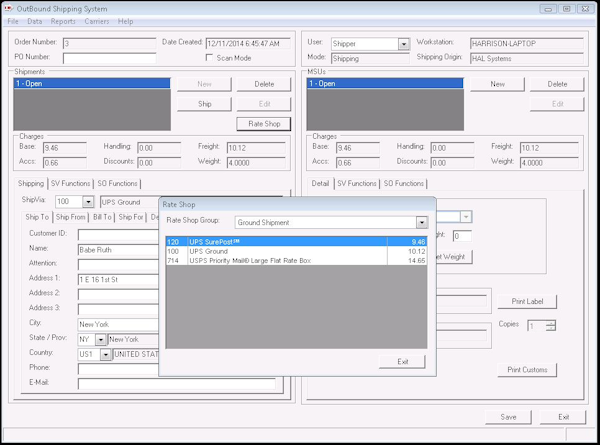Click the Date Created field

point(248,43)
